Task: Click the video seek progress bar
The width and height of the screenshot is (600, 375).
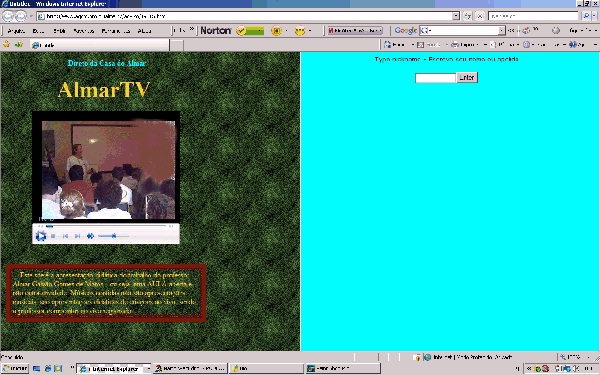Action: coord(106,226)
